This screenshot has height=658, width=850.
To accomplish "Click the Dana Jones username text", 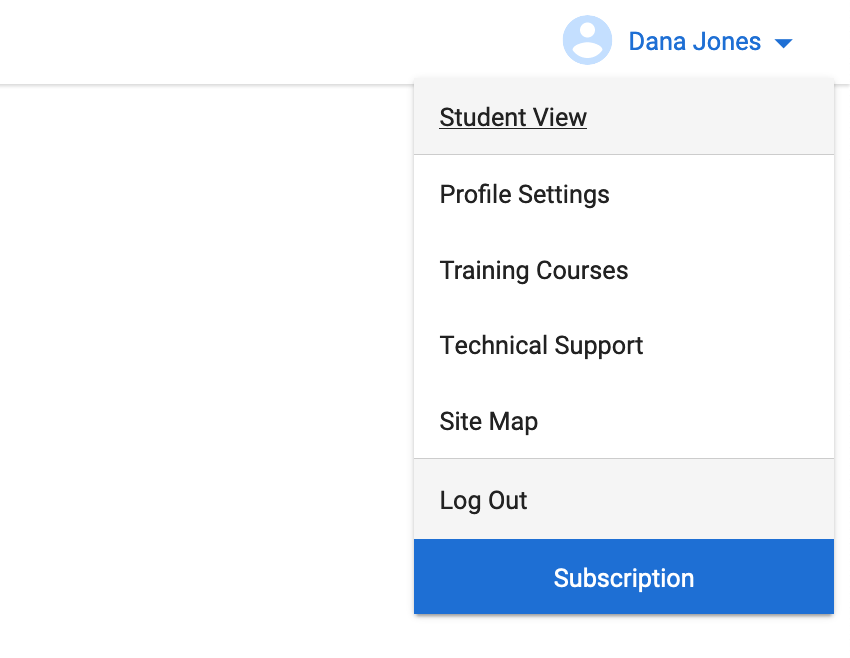I will coord(694,42).
